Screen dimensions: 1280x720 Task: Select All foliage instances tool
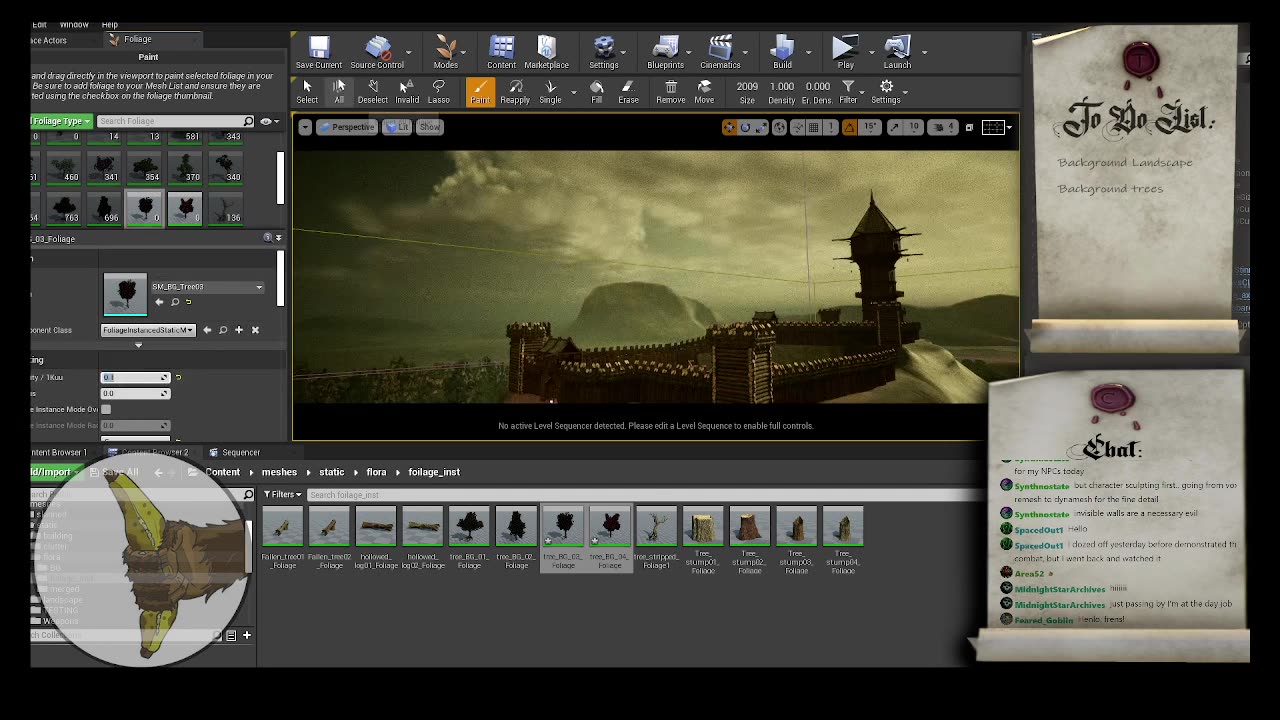[x=339, y=92]
